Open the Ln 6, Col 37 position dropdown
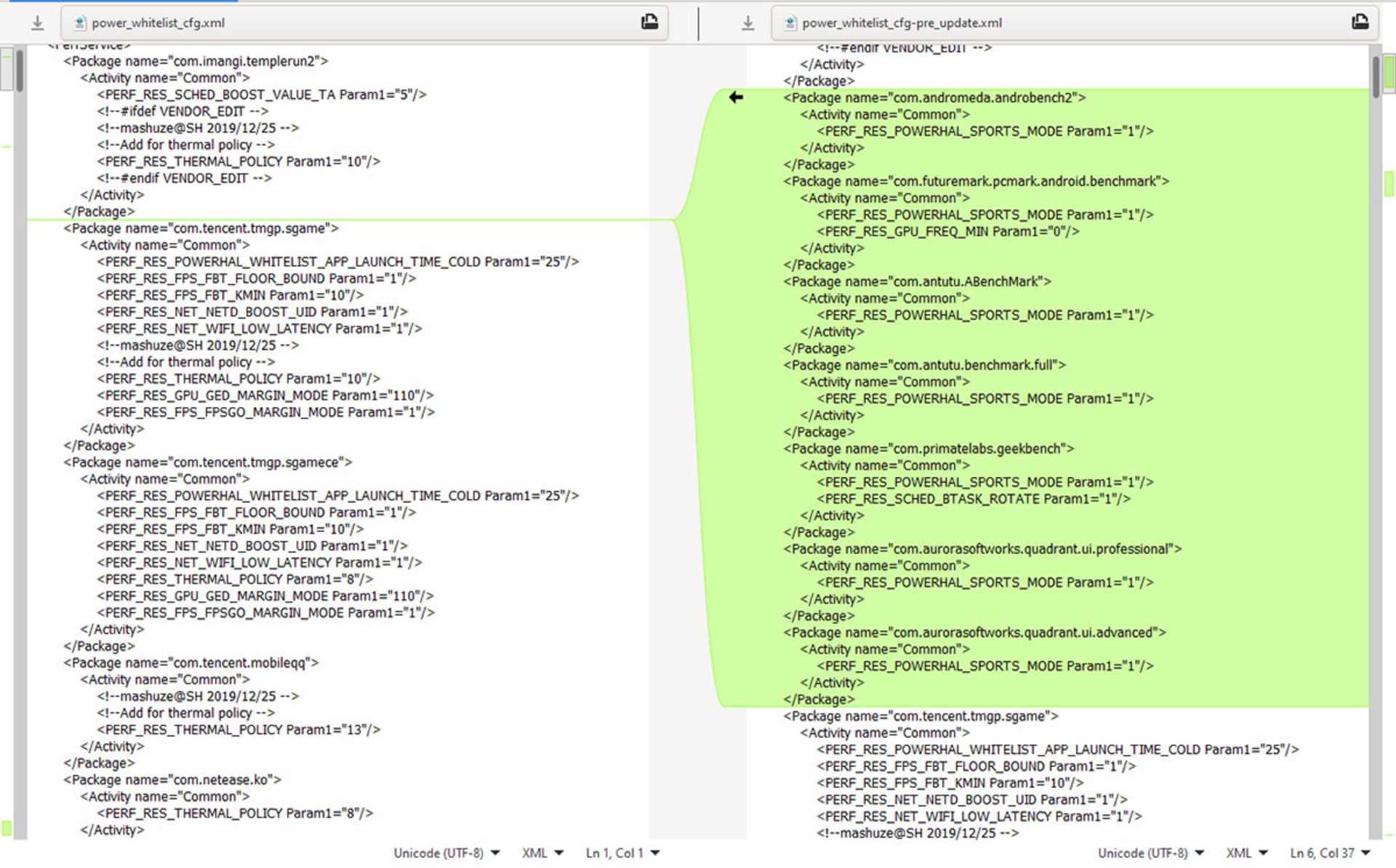Image resolution: width=1396 pixels, height=868 pixels. coord(1330,853)
